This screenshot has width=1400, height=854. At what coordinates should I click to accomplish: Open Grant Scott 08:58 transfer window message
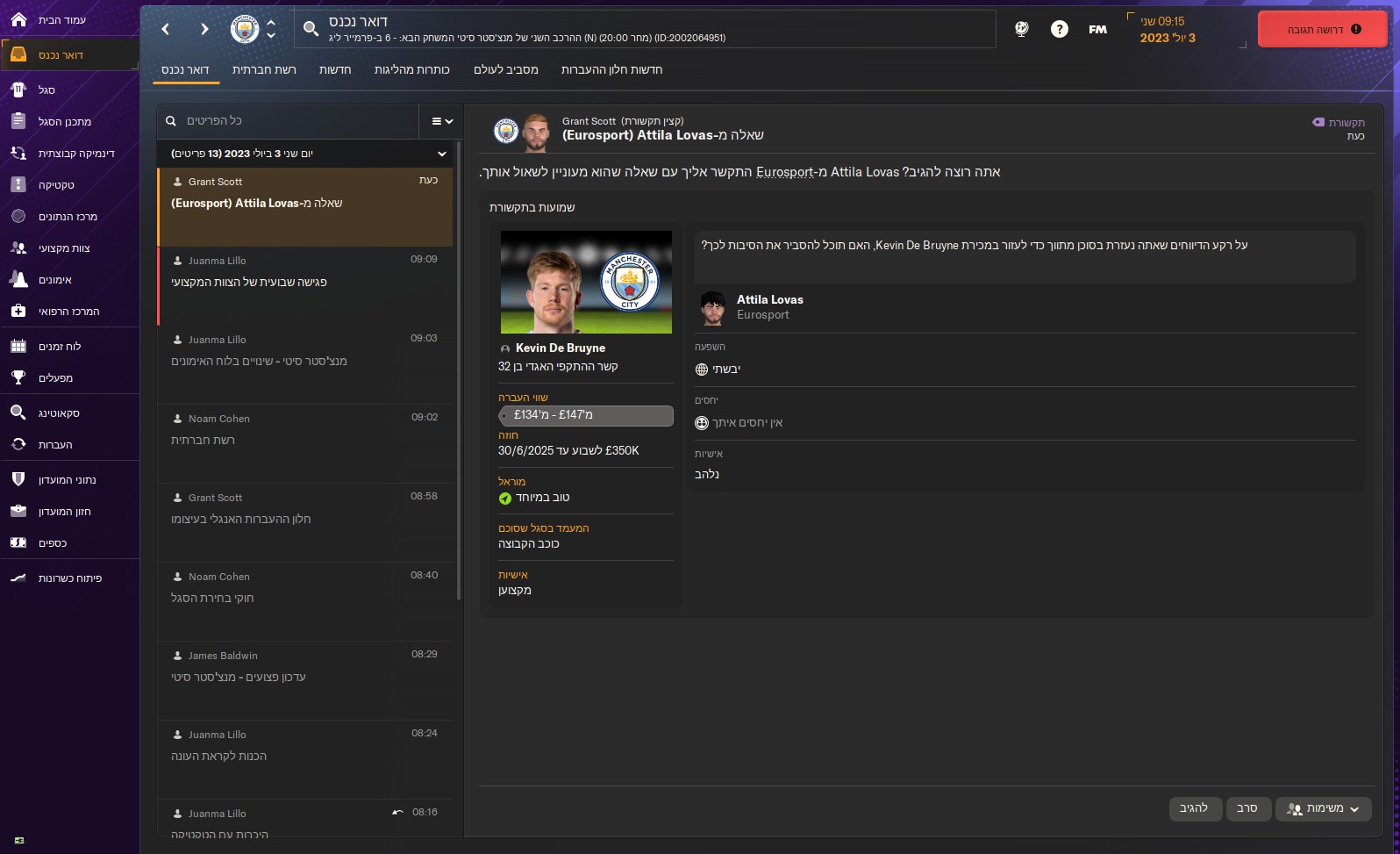tap(305, 522)
